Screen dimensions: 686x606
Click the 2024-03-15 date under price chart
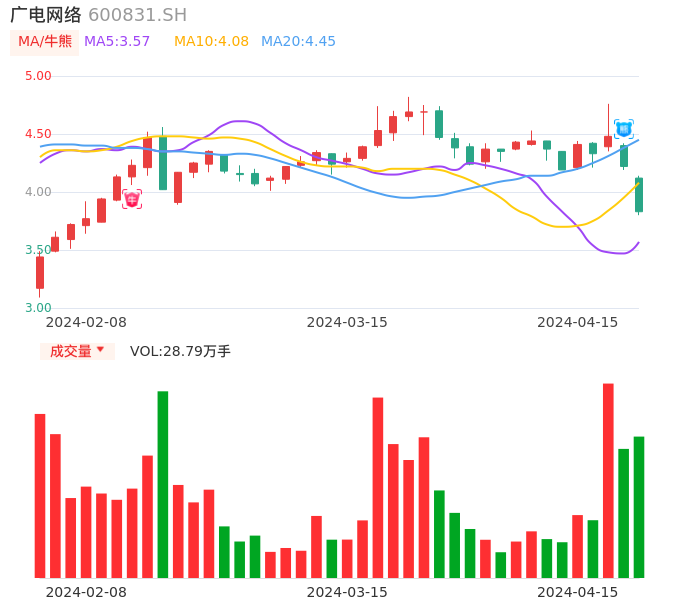point(347,322)
